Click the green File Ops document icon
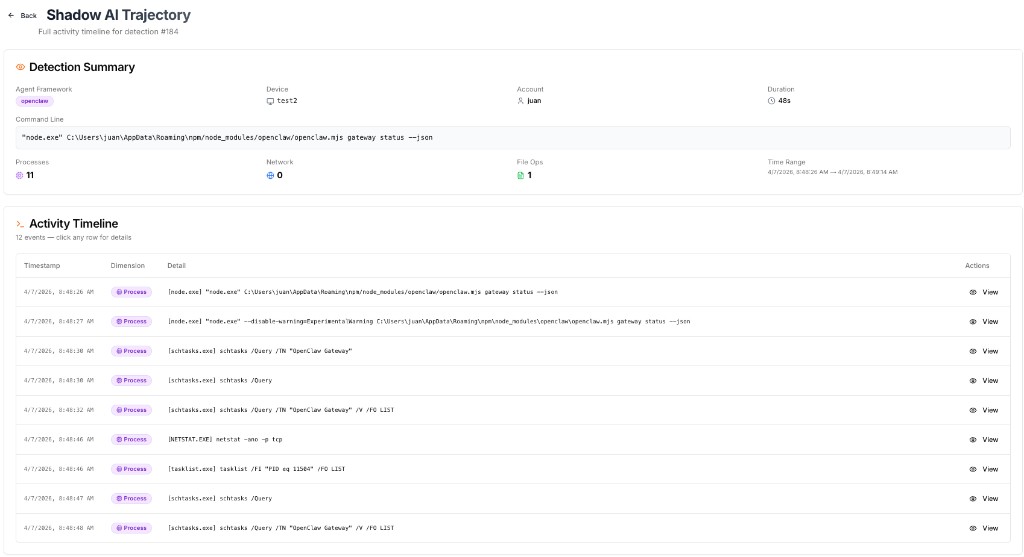Screen dimensions: 1024x557 [x=520, y=175]
